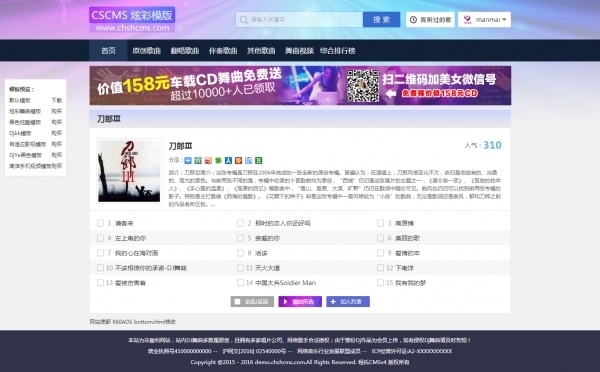Go to 首页 in navigation bar
Screen dimensions: 600x372
pyautogui.click(x=108, y=51)
